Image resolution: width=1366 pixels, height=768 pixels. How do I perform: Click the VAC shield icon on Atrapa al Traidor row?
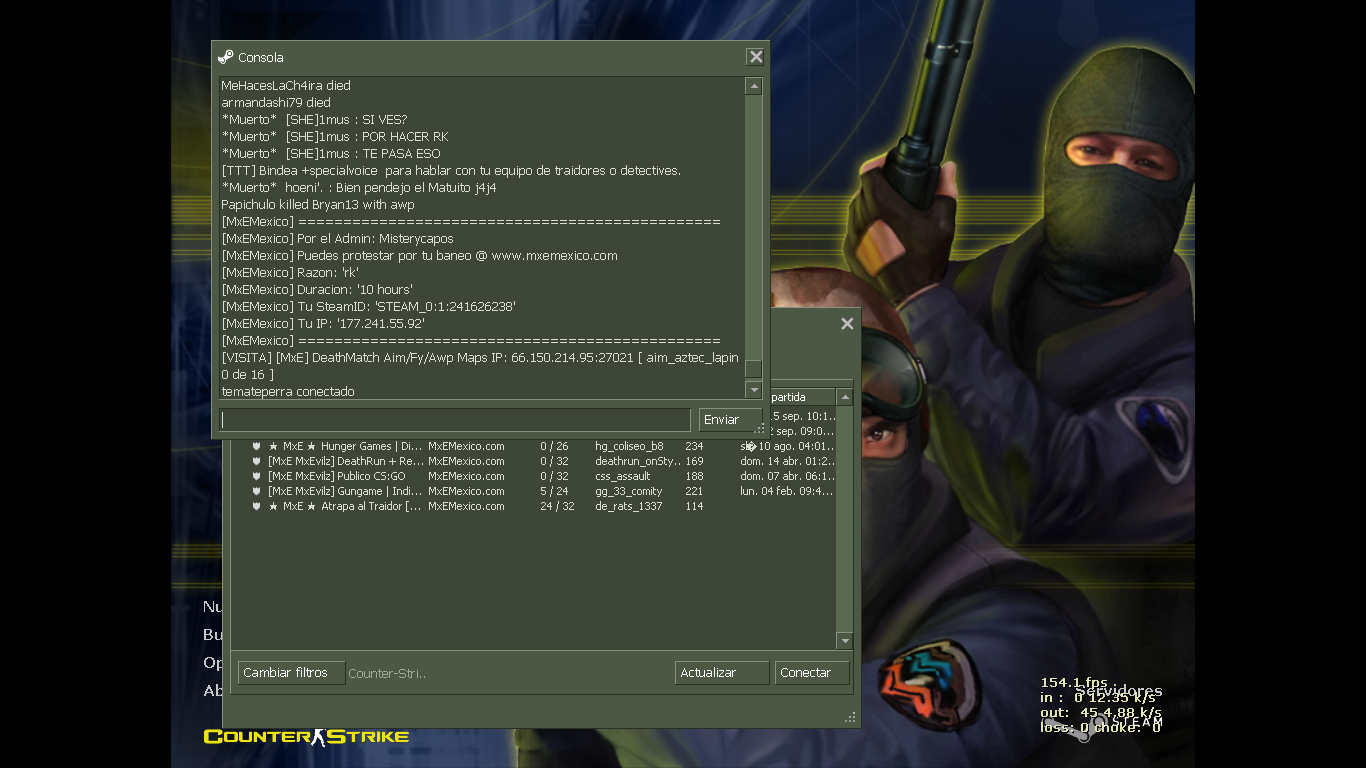click(x=257, y=506)
